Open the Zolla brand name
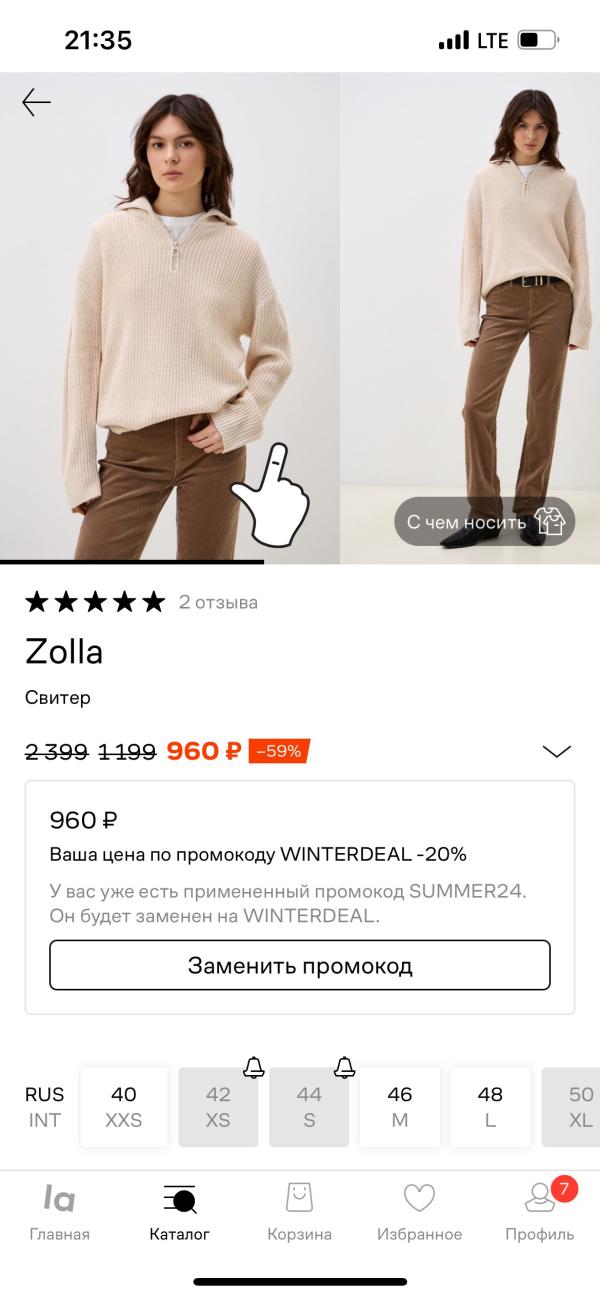Image resolution: width=600 pixels, height=1297 pixels. point(64,652)
